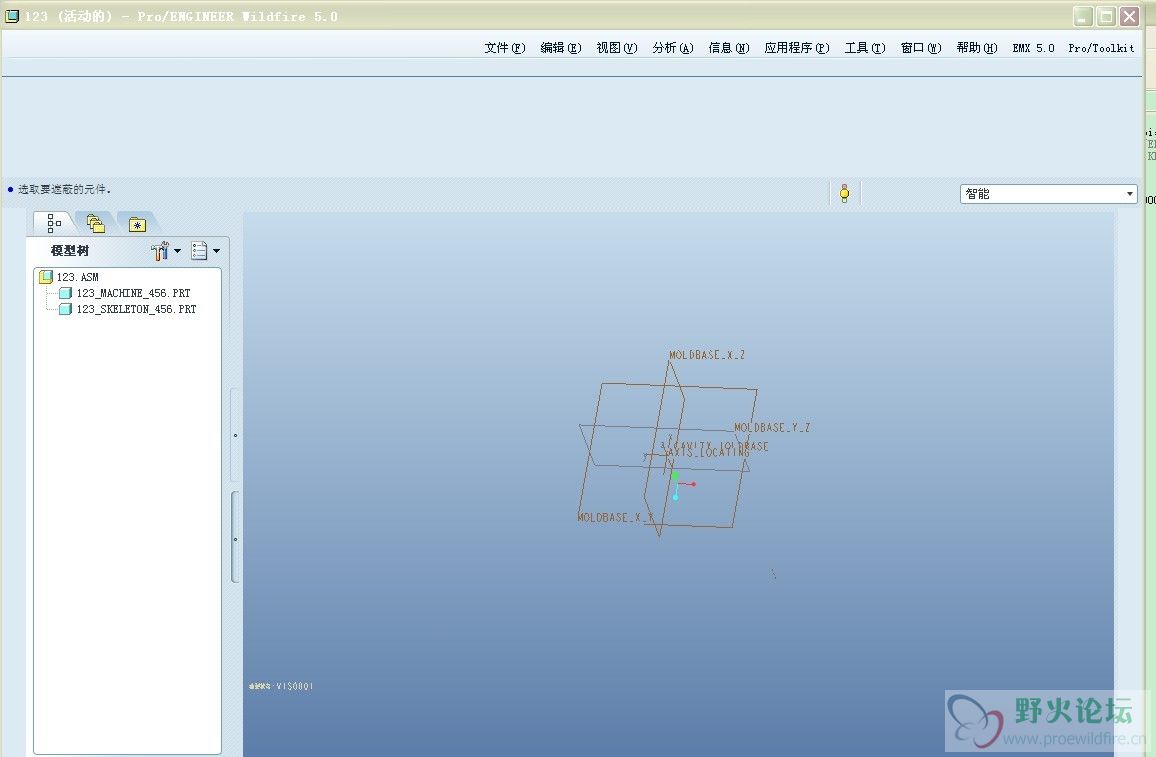Image resolution: width=1156 pixels, height=757 pixels.
Task: Expand the model tree show dropdown arrow
Action: [x=217, y=251]
